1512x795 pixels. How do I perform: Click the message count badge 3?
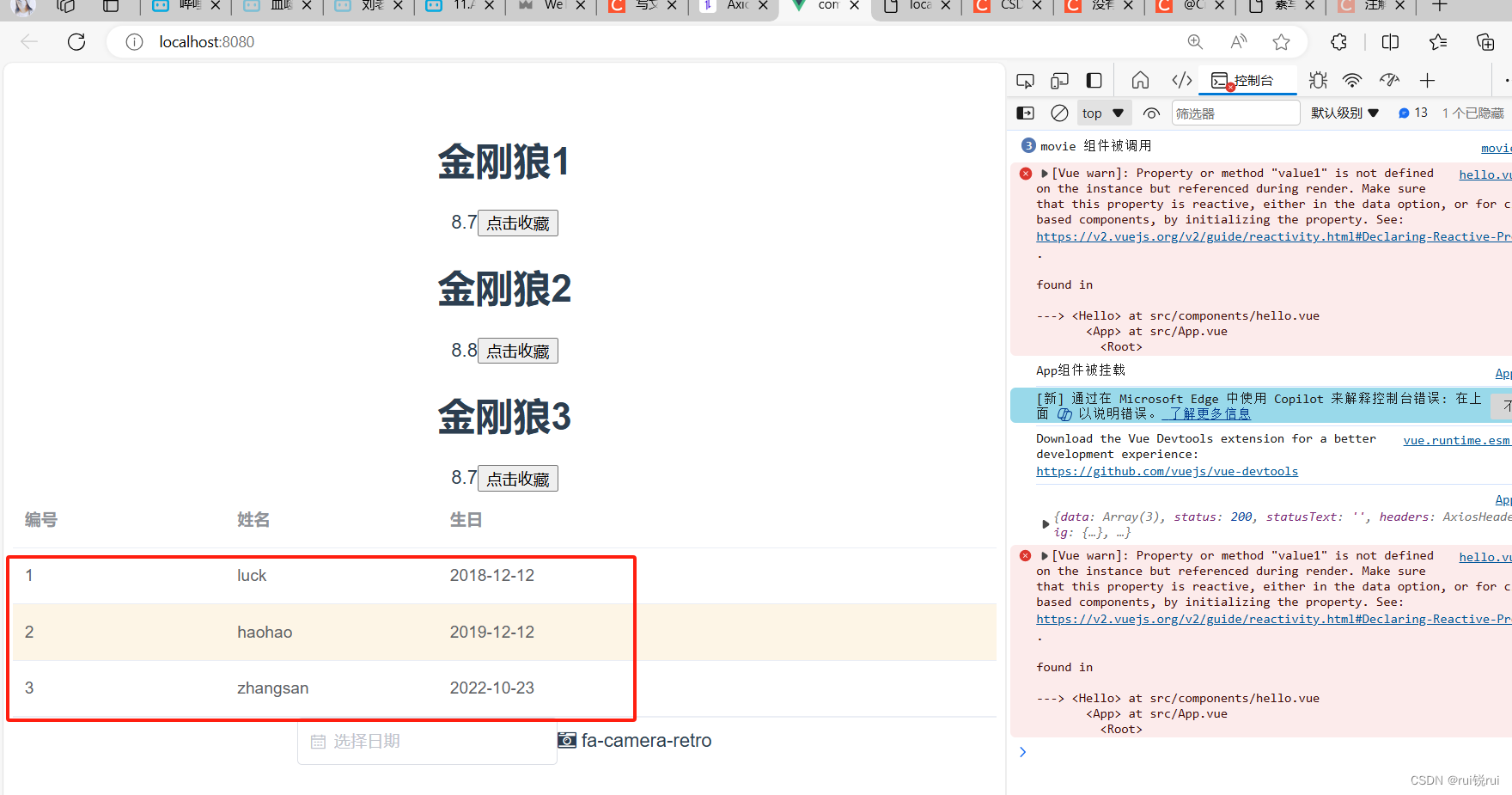[1028, 145]
